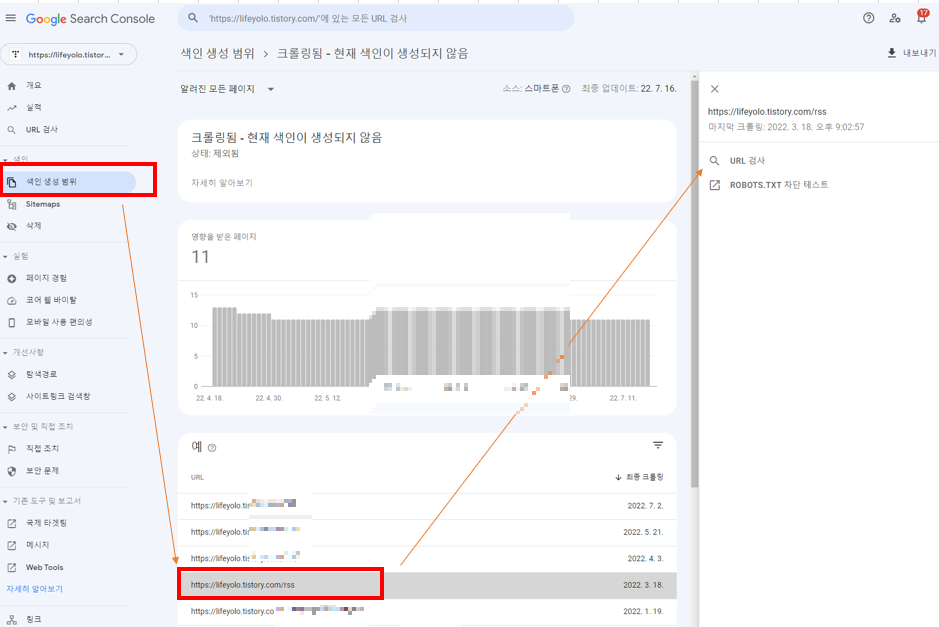Open the 알려진 모든 페이지 dropdown
This screenshot has height=627, width=939.
[227, 89]
